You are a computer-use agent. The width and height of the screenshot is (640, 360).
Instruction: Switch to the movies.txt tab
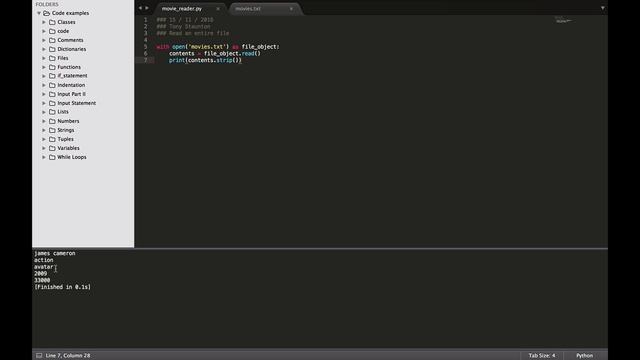(x=248, y=9)
